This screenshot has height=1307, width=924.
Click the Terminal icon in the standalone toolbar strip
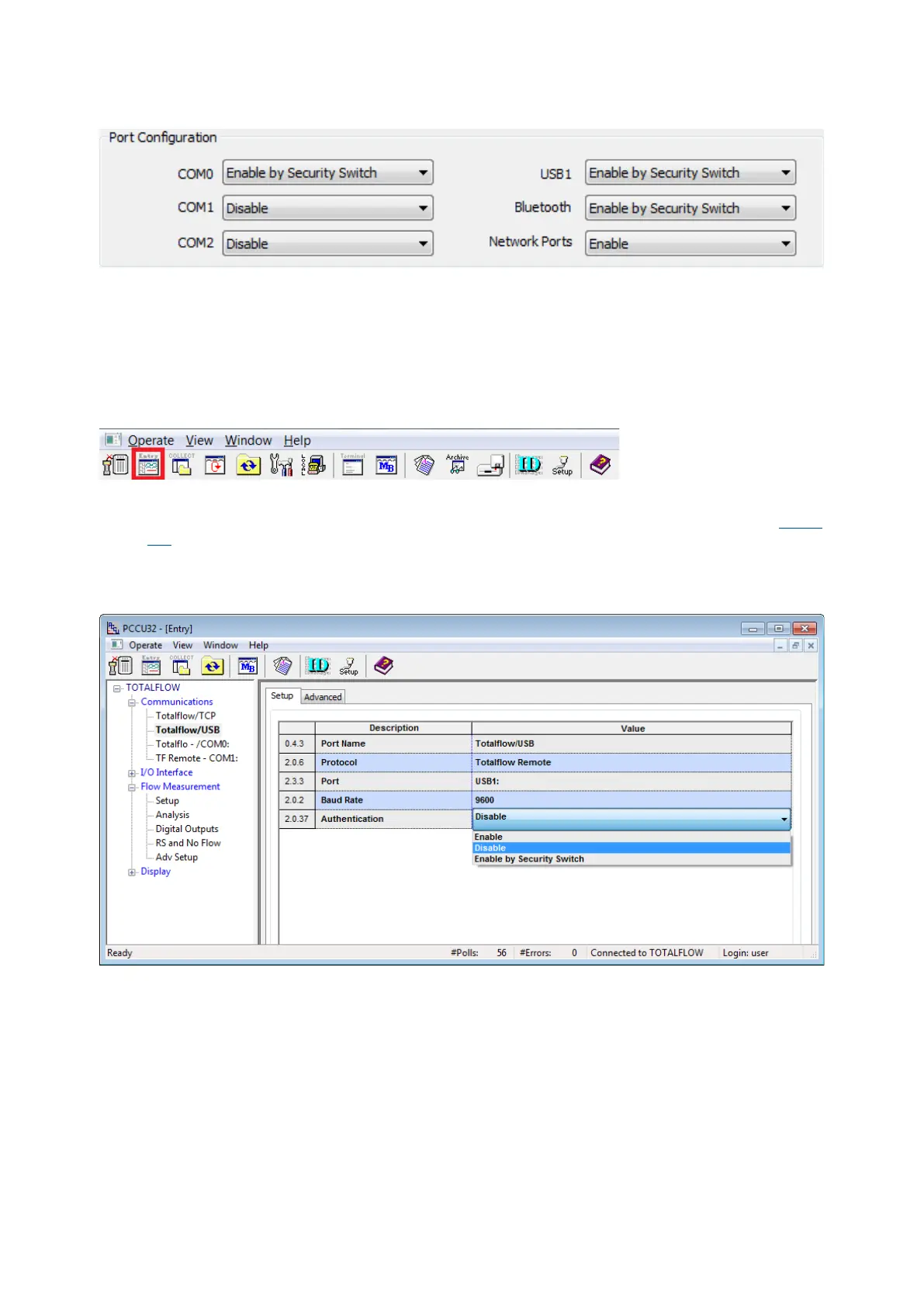point(352,465)
